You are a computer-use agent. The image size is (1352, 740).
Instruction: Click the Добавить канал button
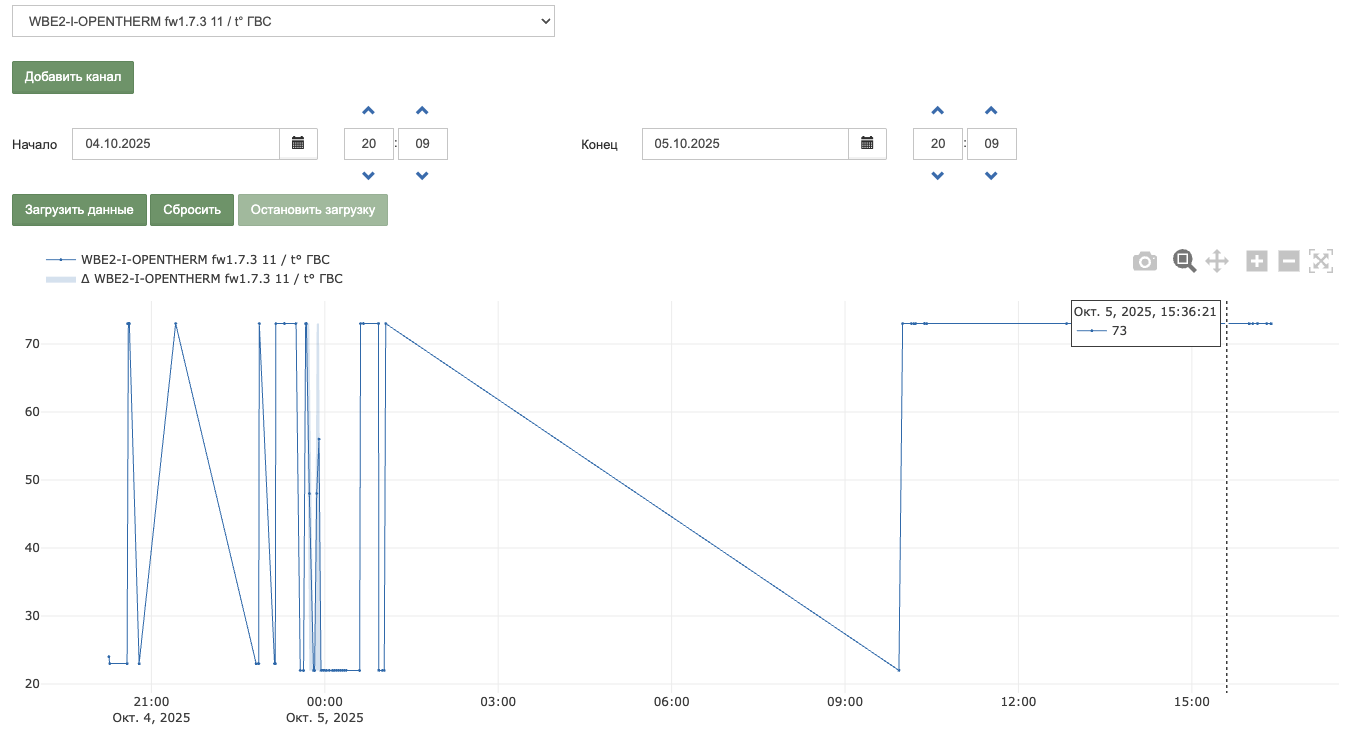click(73, 78)
